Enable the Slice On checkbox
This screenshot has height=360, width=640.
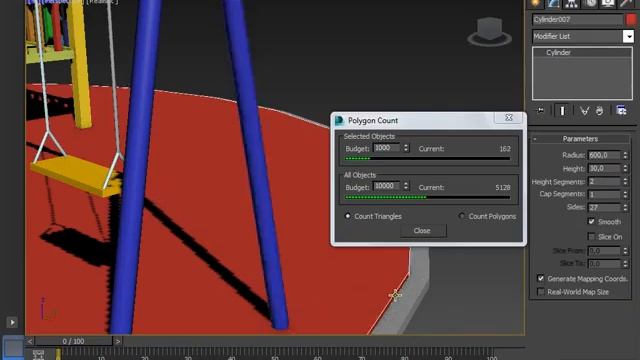[x=591, y=237]
